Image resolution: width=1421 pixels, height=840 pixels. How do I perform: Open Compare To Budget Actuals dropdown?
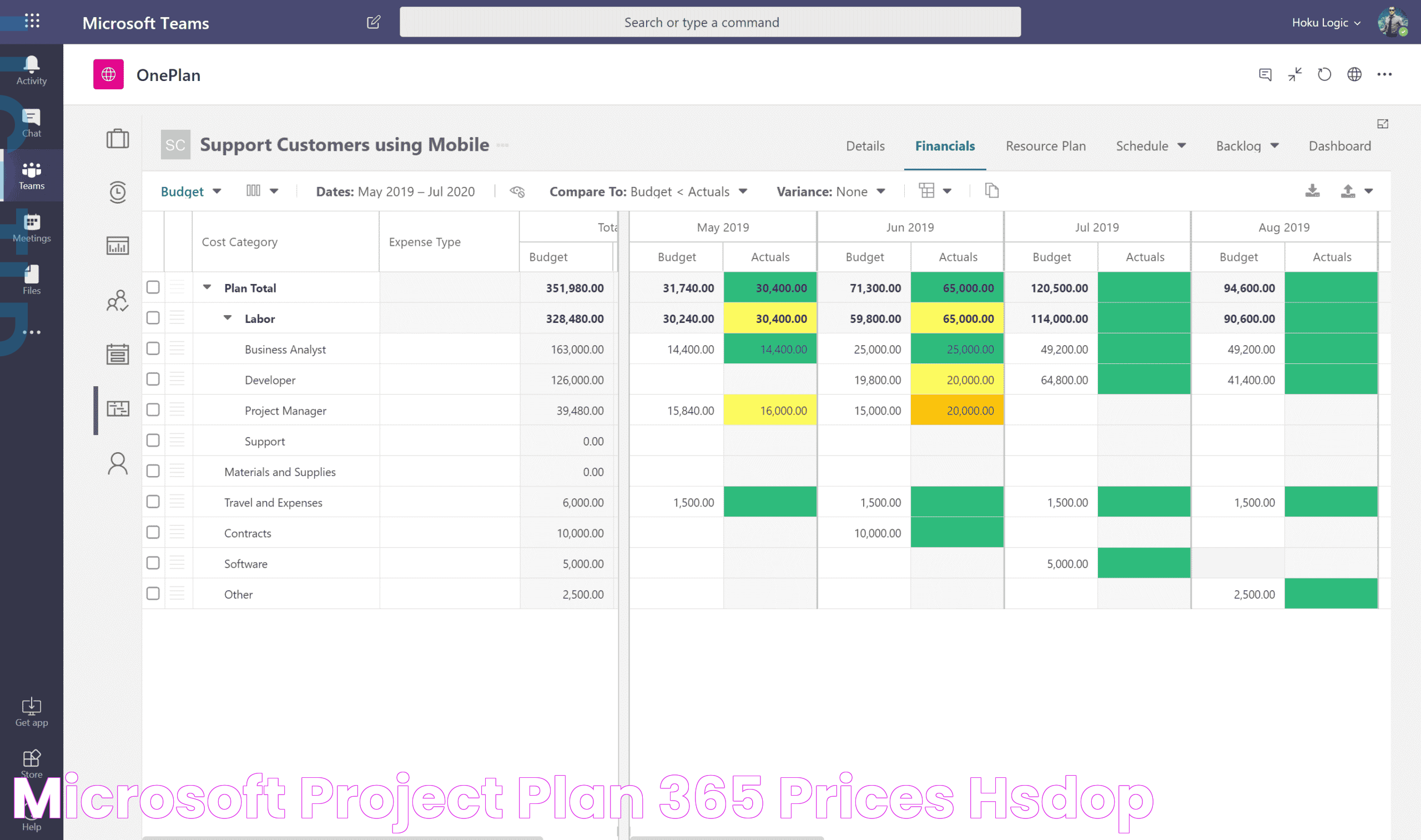[743, 191]
